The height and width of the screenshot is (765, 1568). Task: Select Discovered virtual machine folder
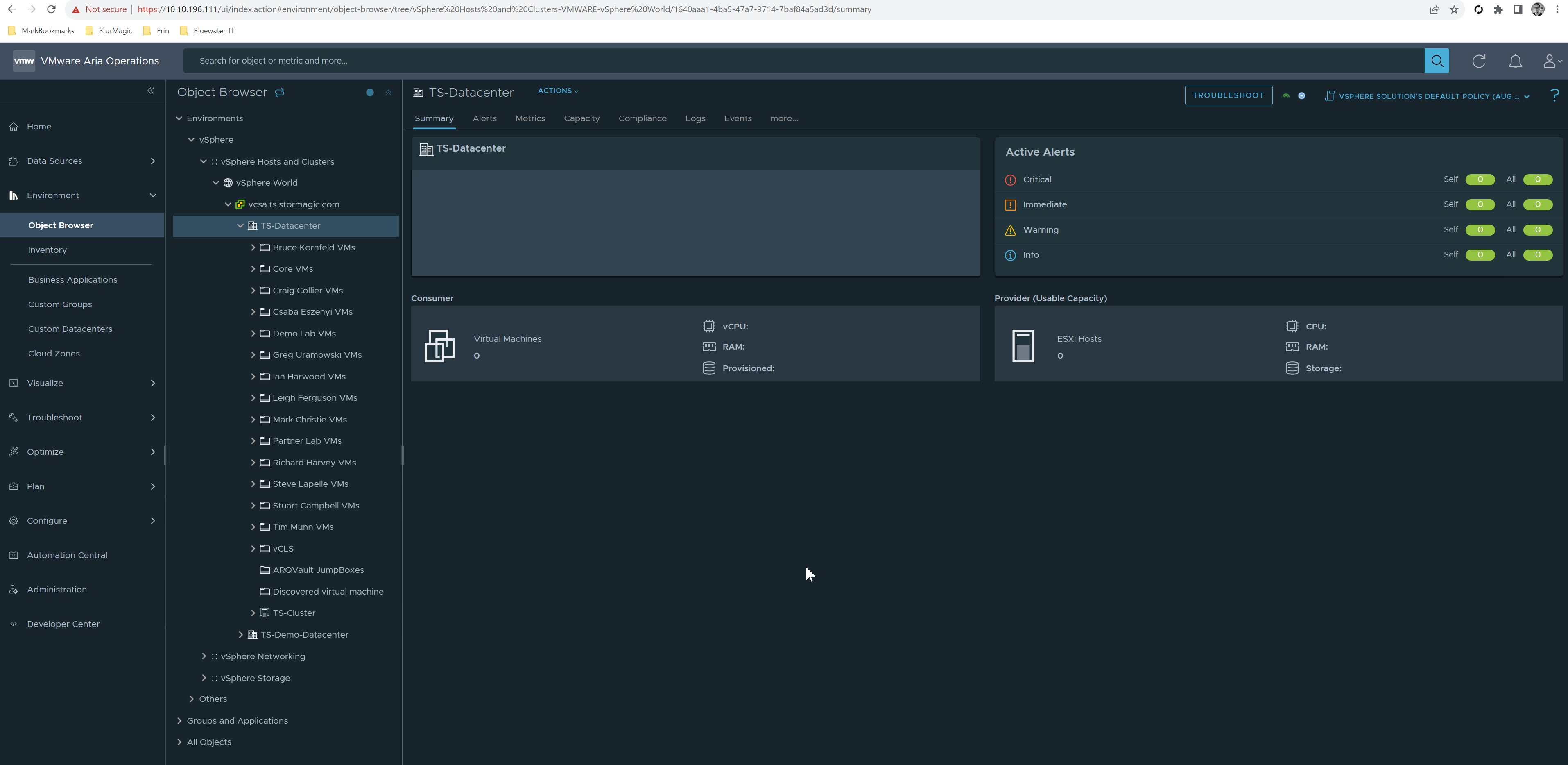[321, 591]
